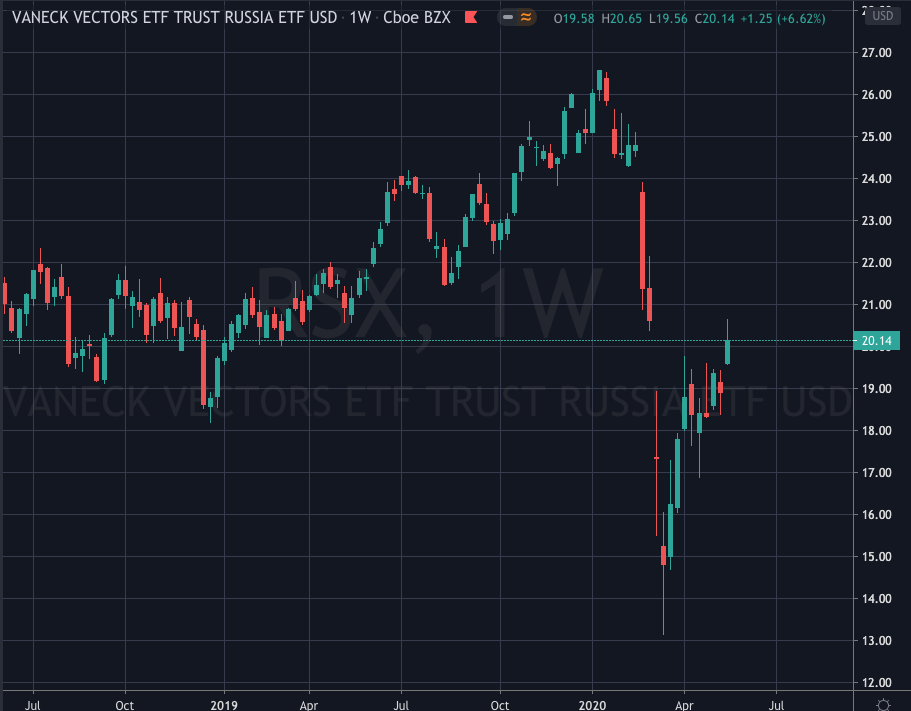This screenshot has height=711, width=911.
Task: Click the long red candle with low near 13.00
Action: tap(663, 555)
